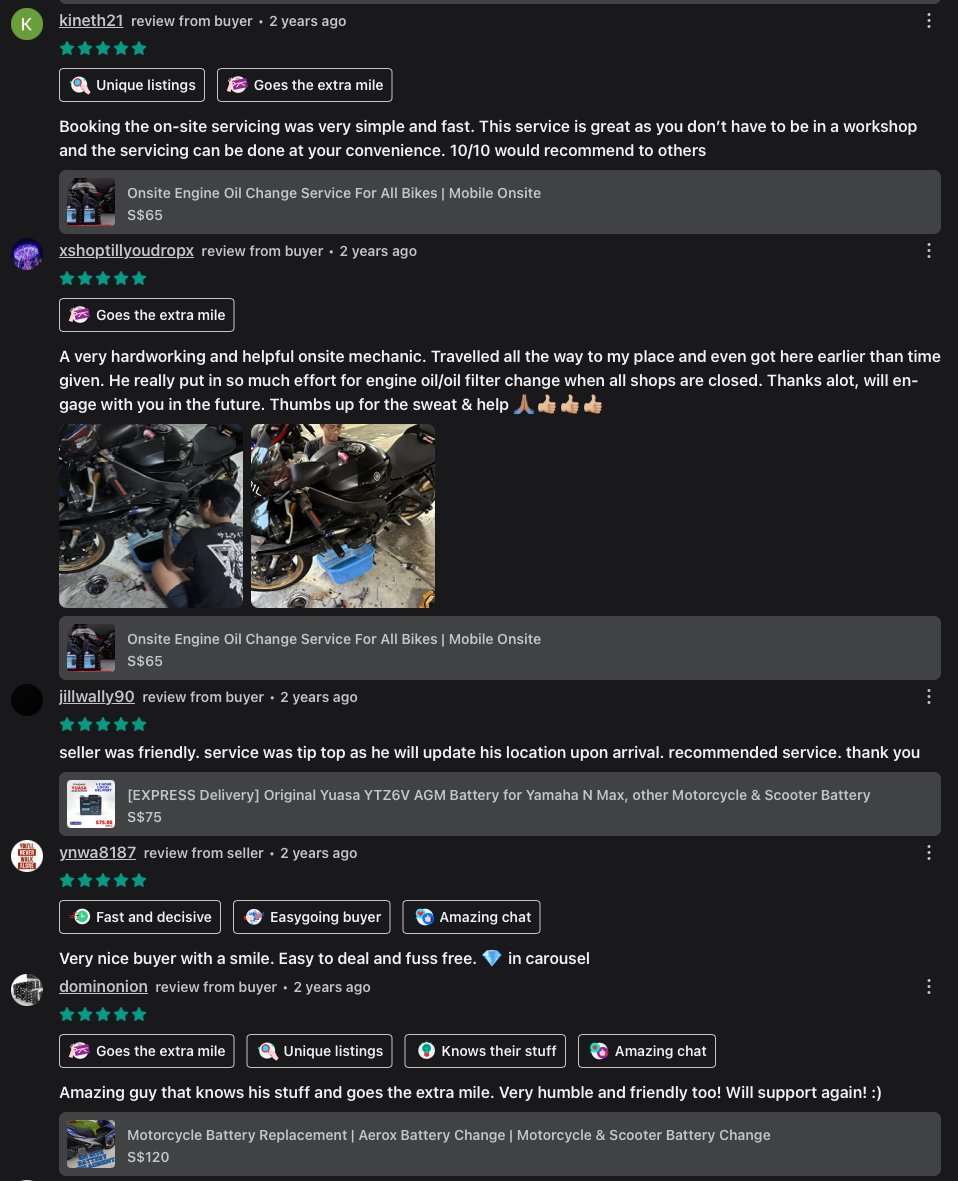Click xshoptillyoudropx's purple avatar
The height and width of the screenshot is (1181, 958).
pos(26,254)
